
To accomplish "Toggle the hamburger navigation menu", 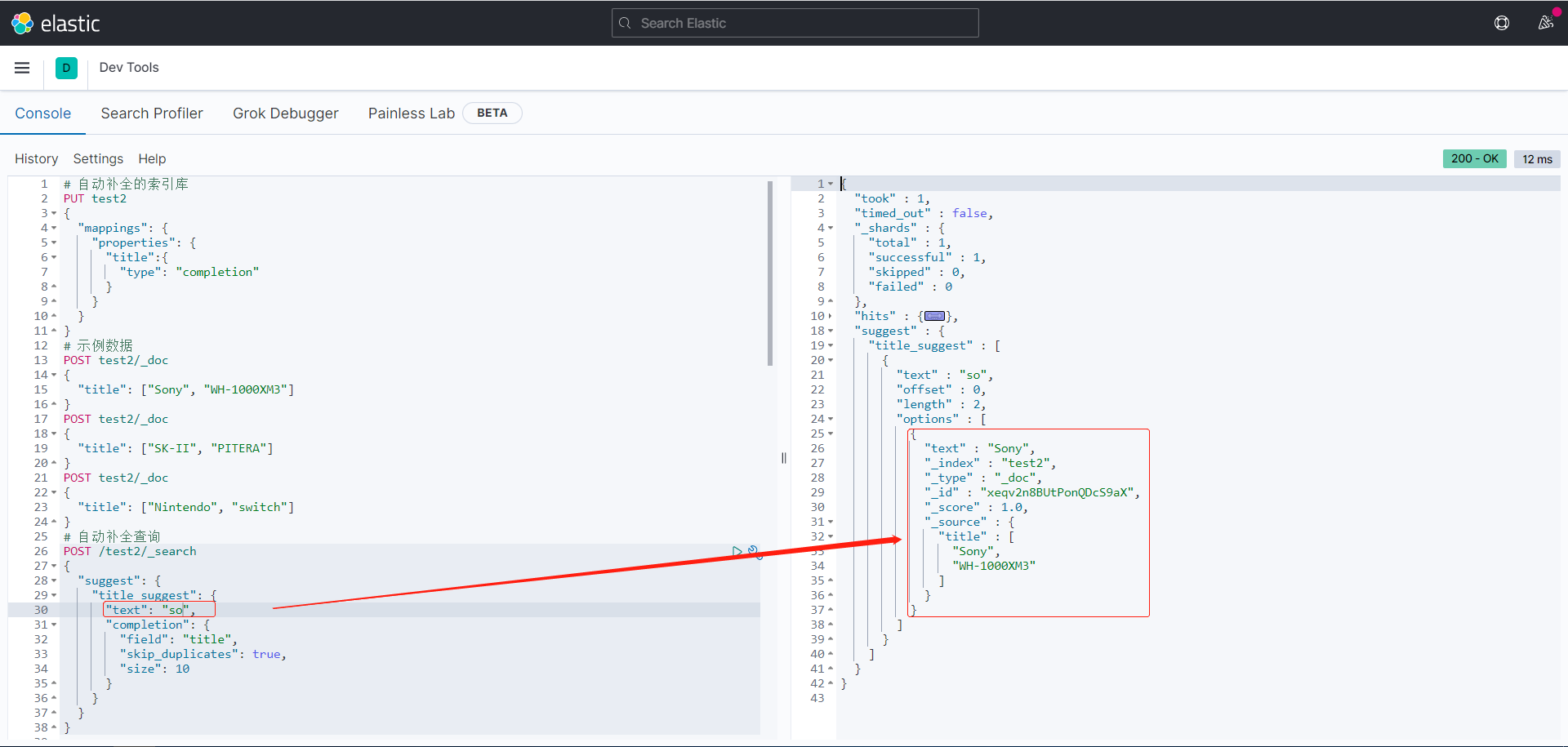I will 22,68.
